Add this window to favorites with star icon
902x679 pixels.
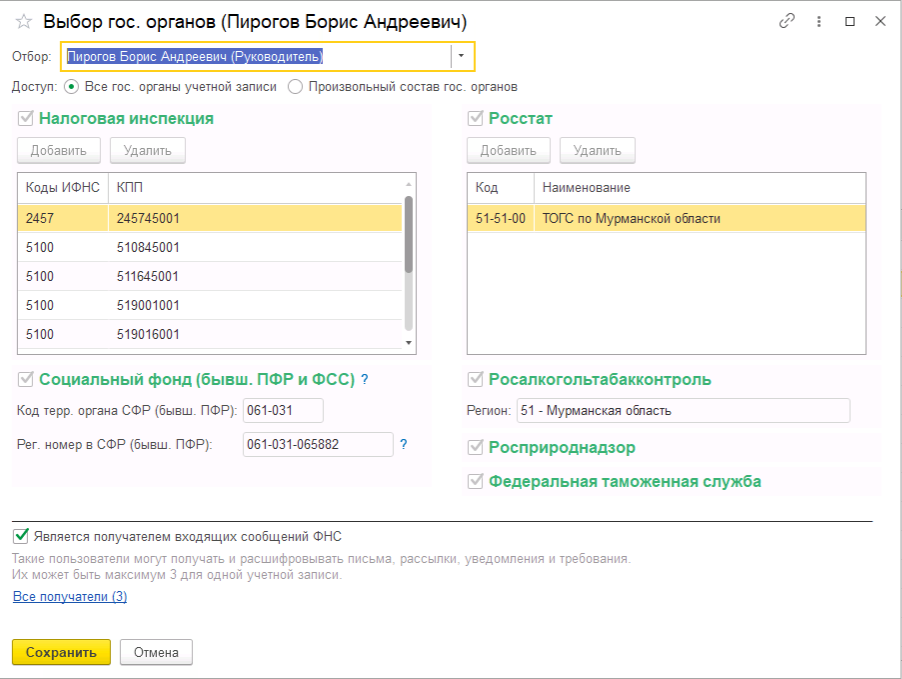(x=24, y=21)
